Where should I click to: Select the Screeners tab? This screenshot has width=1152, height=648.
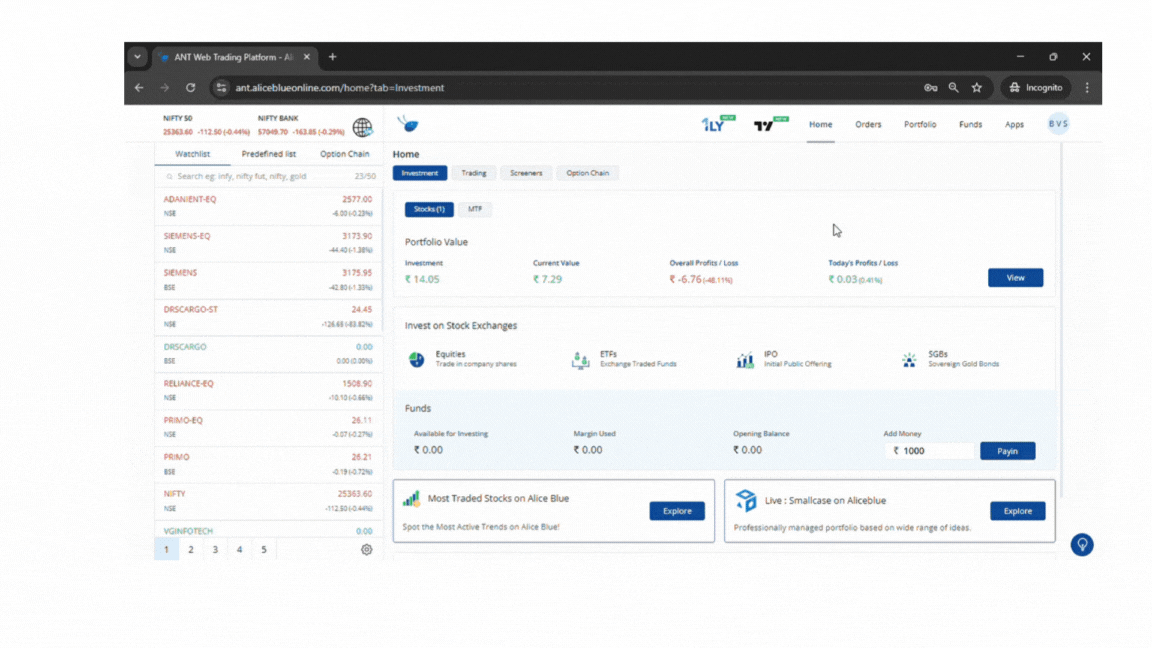pyautogui.click(x=526, y=173)
